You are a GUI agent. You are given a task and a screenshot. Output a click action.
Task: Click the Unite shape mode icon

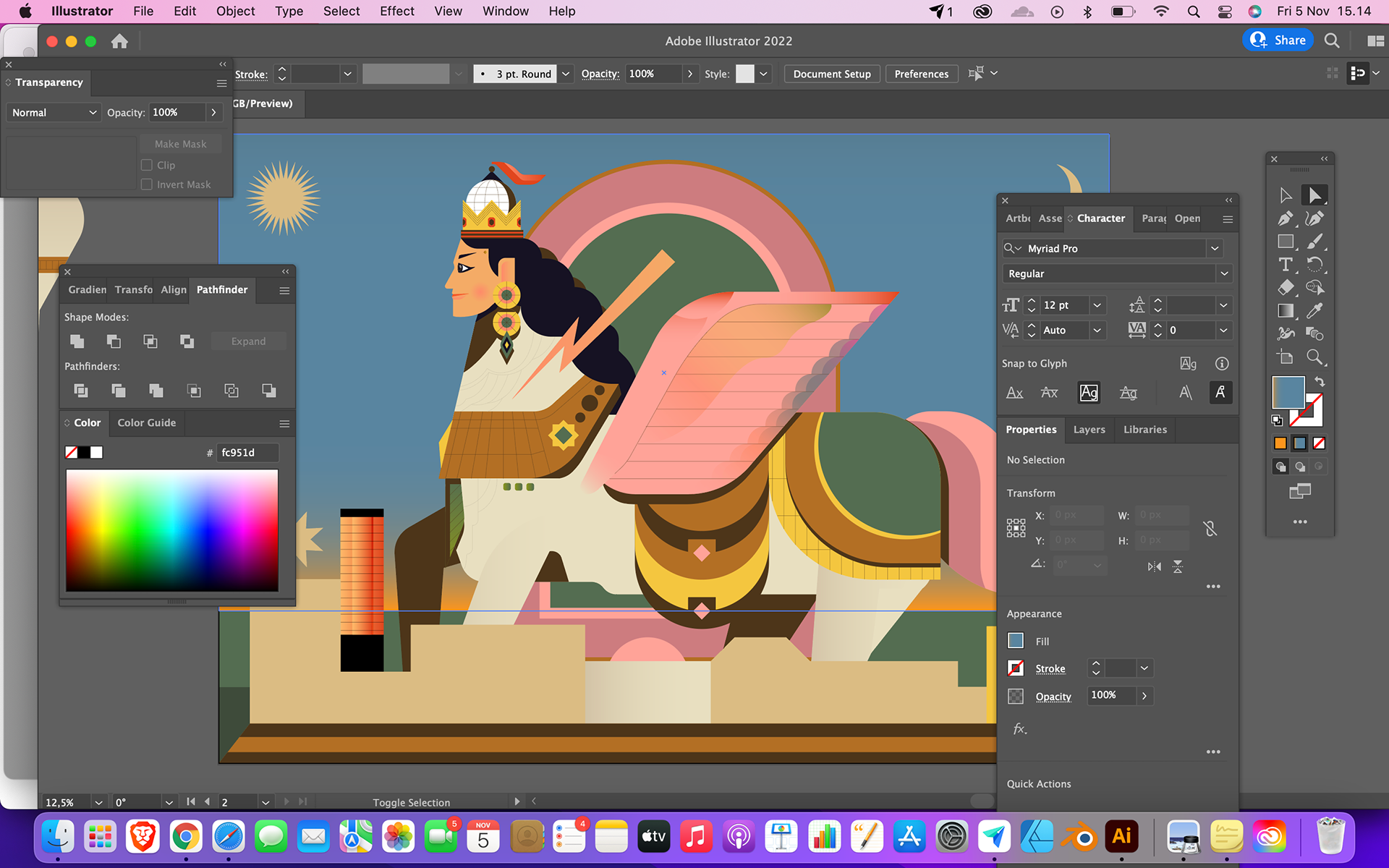[77, 341]
